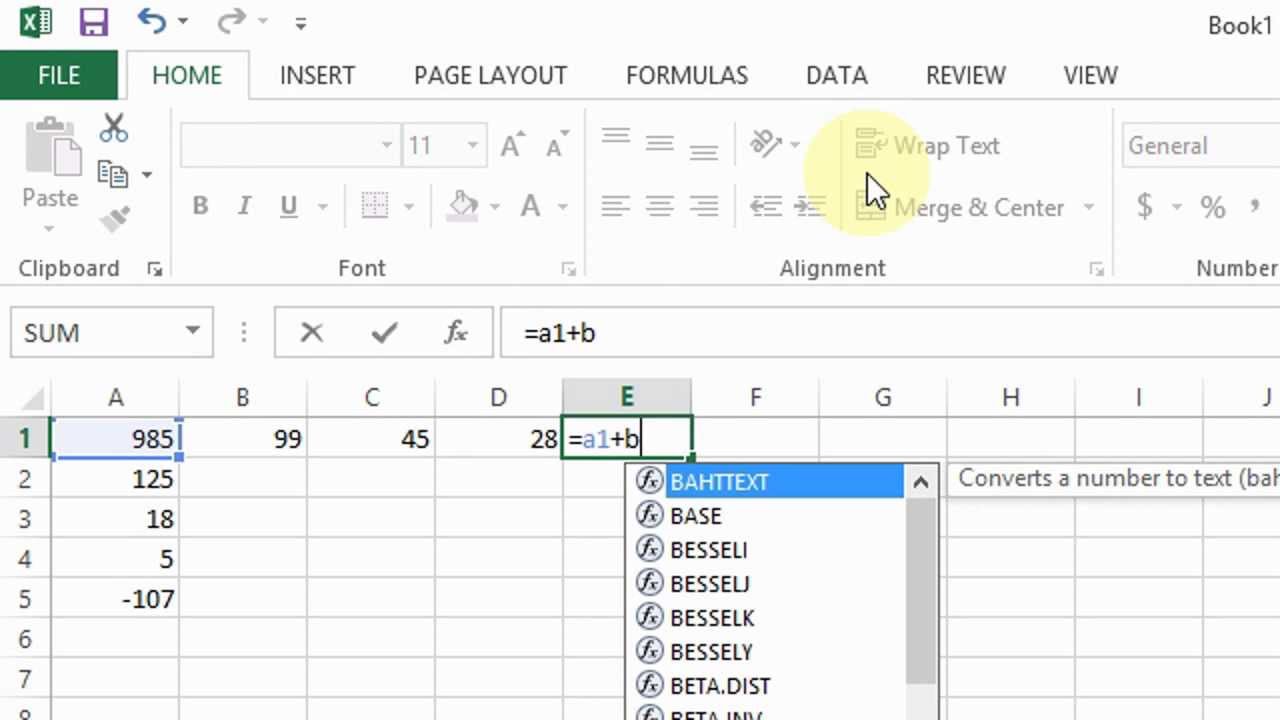
Task: Save the workbook using the floppy icon
Action: pyautogui.click(x=93, y=22)
